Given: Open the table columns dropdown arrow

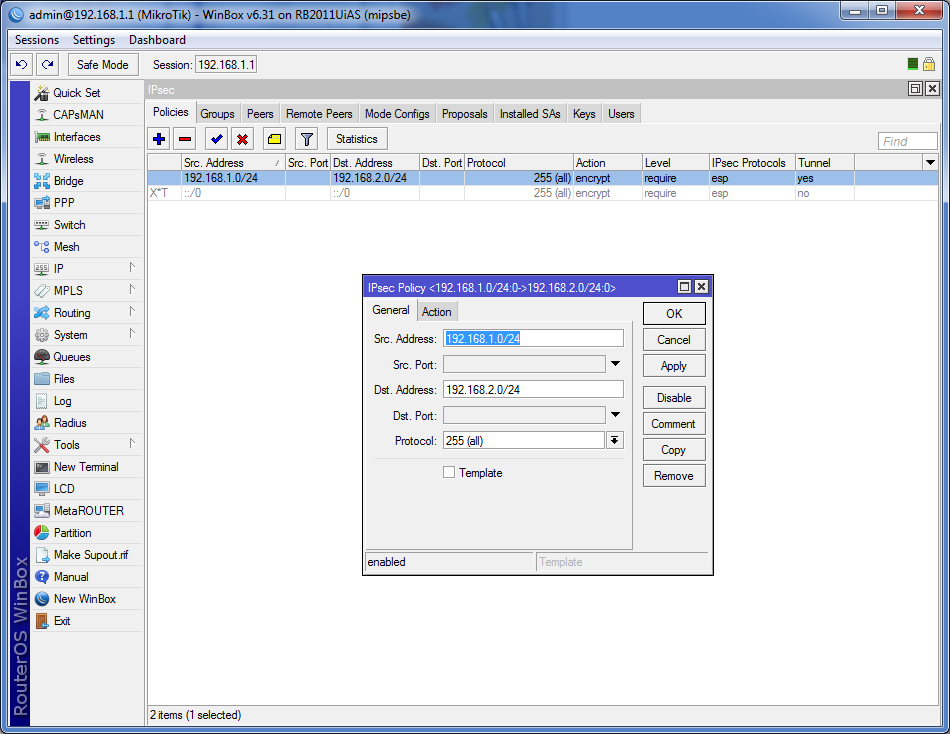Looking at the screenshot, I should pos(930,162).
